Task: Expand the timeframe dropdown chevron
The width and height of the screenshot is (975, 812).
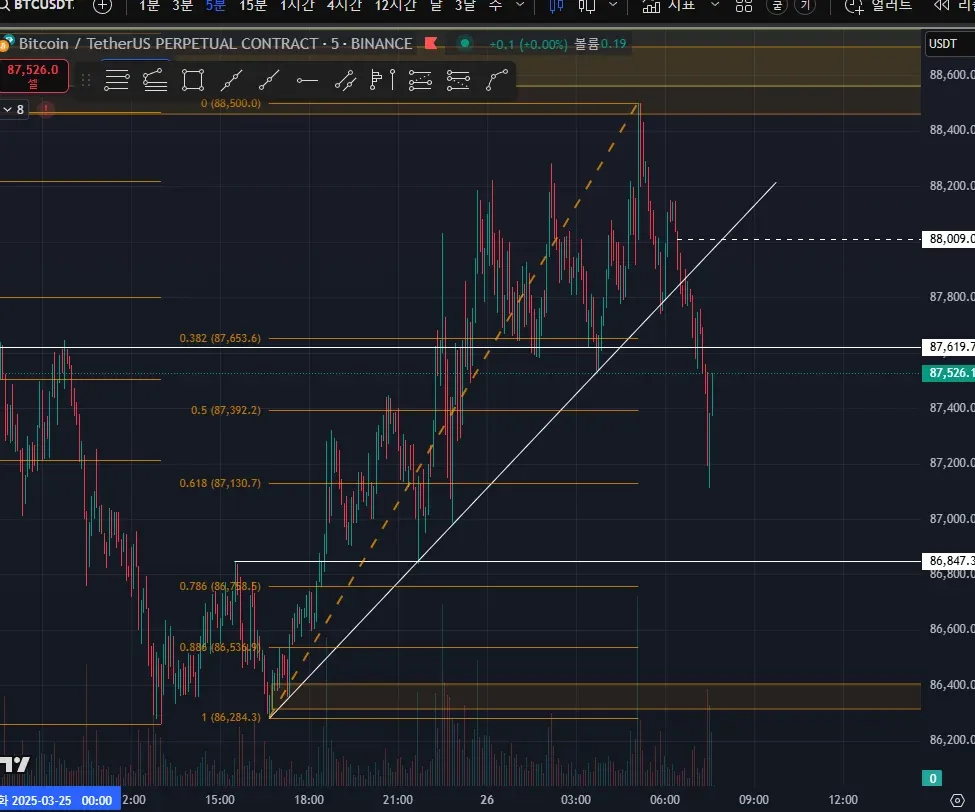Action: [x=520, y=6]
